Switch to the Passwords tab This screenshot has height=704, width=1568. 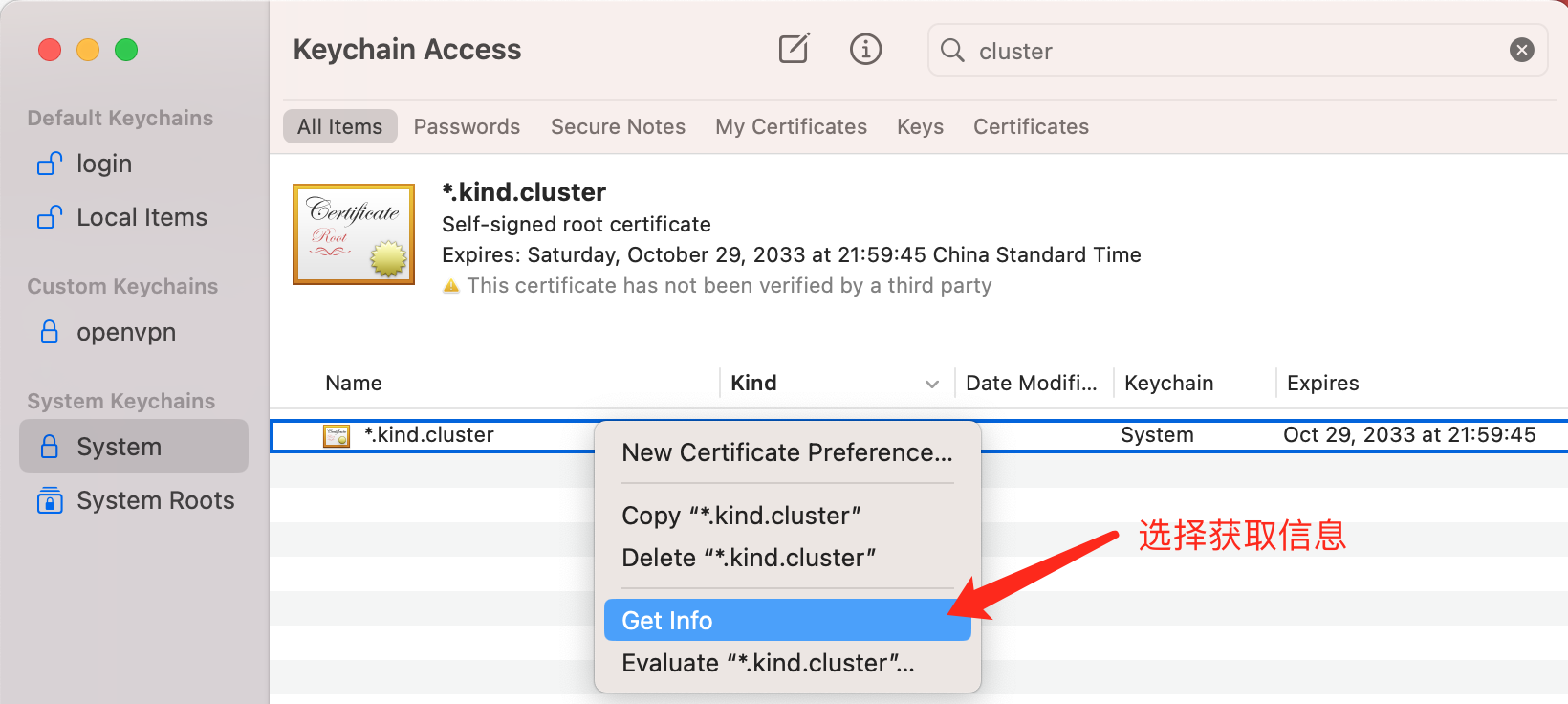[x=467, y=126]
